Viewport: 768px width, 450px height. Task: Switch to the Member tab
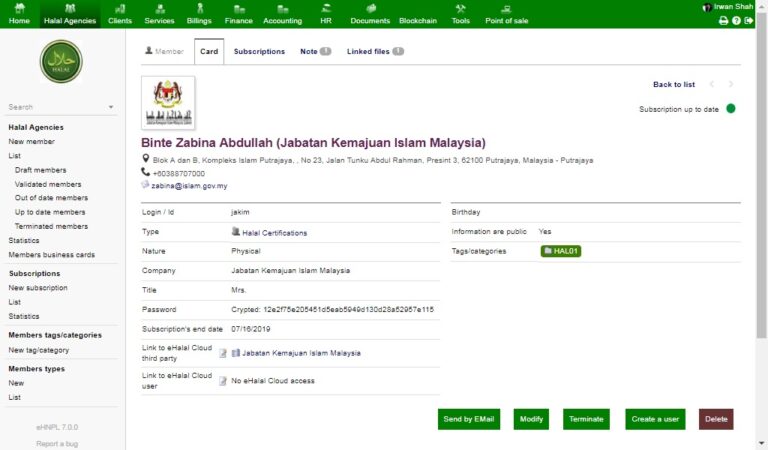pos(164,51)
